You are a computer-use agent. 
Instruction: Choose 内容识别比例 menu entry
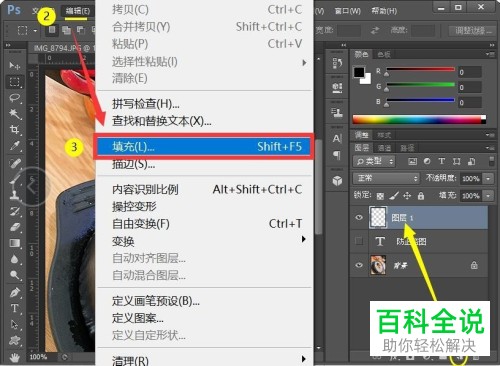click(x=204, y=190)
